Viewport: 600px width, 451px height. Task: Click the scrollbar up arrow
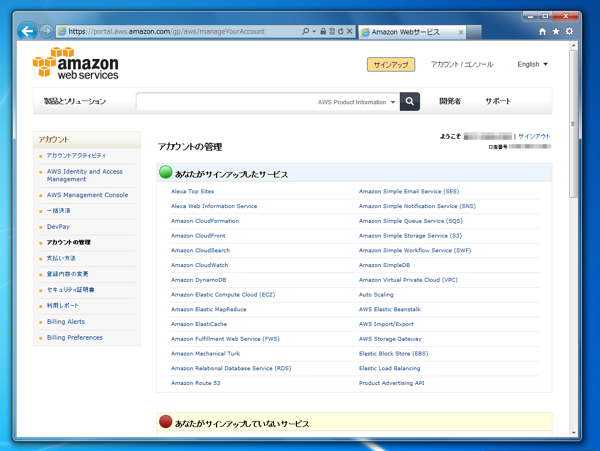pyautogui.click(x=573, y=46)
